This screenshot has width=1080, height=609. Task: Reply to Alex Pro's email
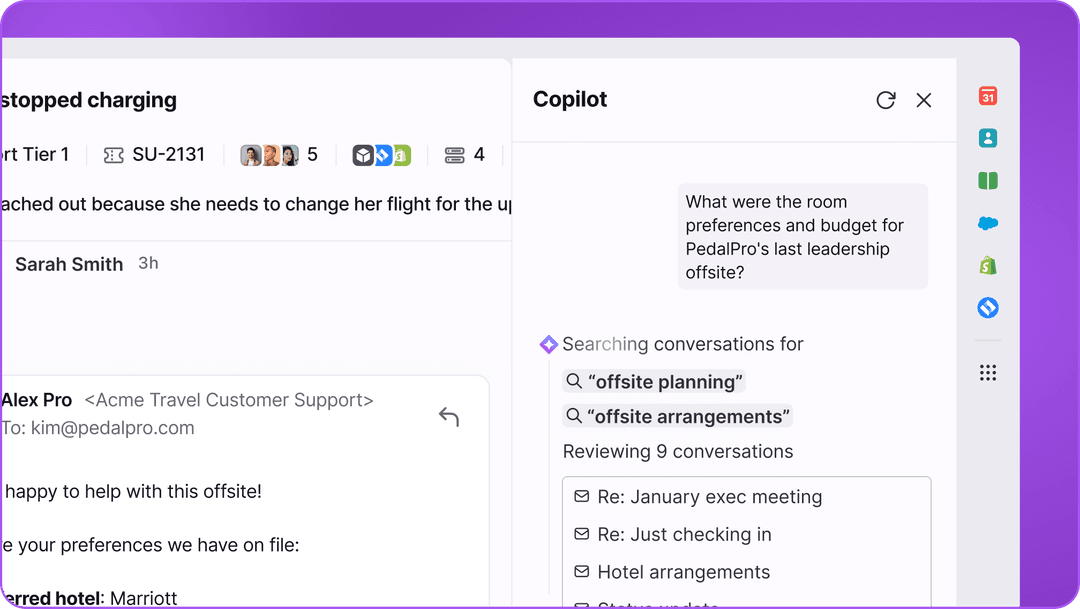click(x=449, y=417)
